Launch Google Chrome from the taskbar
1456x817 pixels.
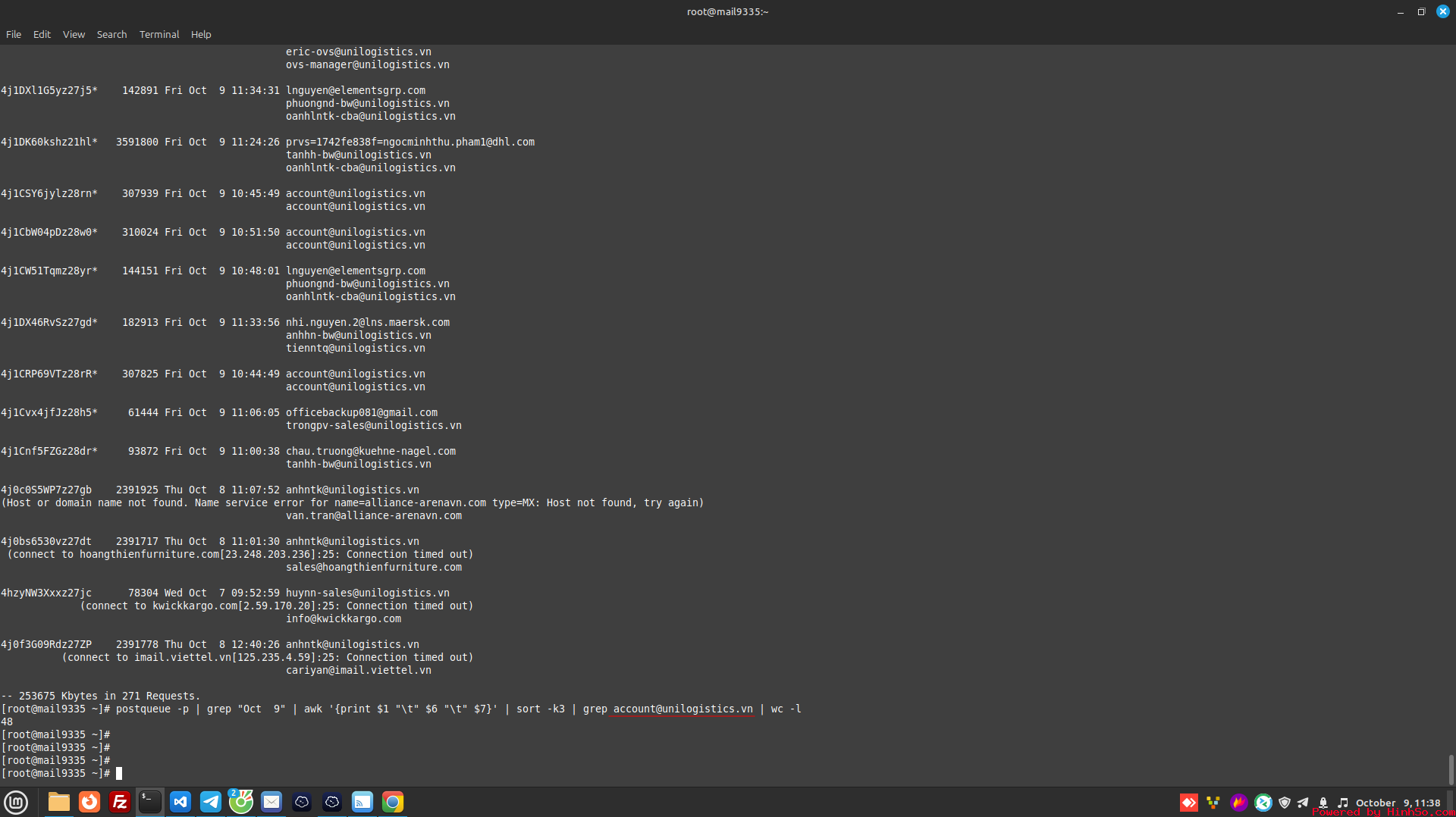[x=393, y=802]
